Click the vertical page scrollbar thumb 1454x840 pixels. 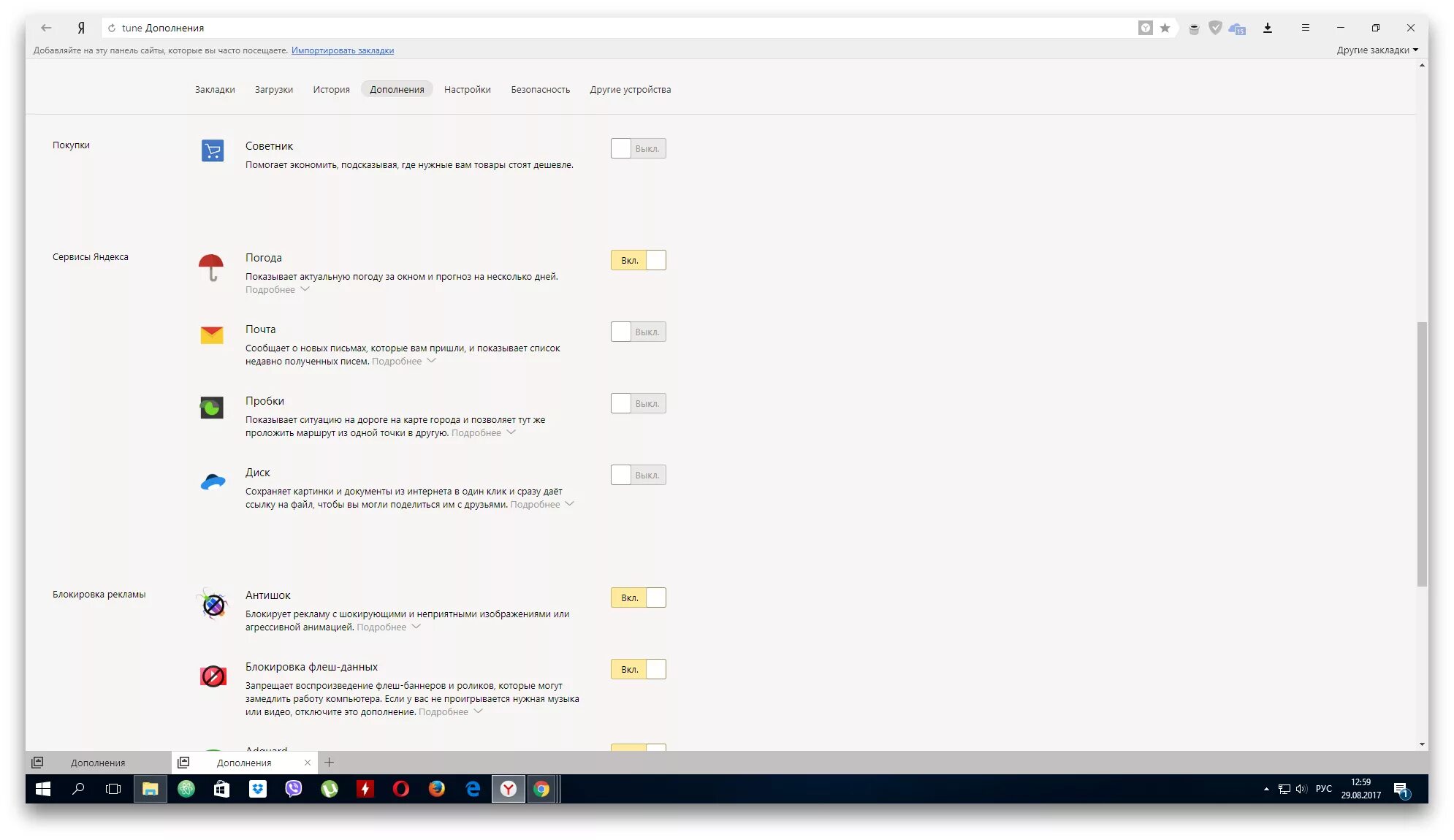[1422, 453]
